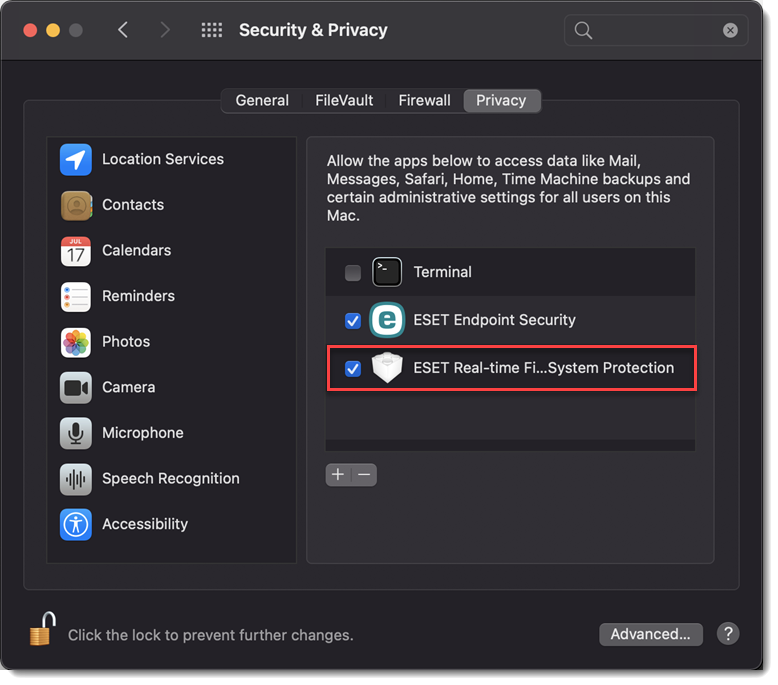
Task: Select the Contacts book icon
Action: click(76, 205)
